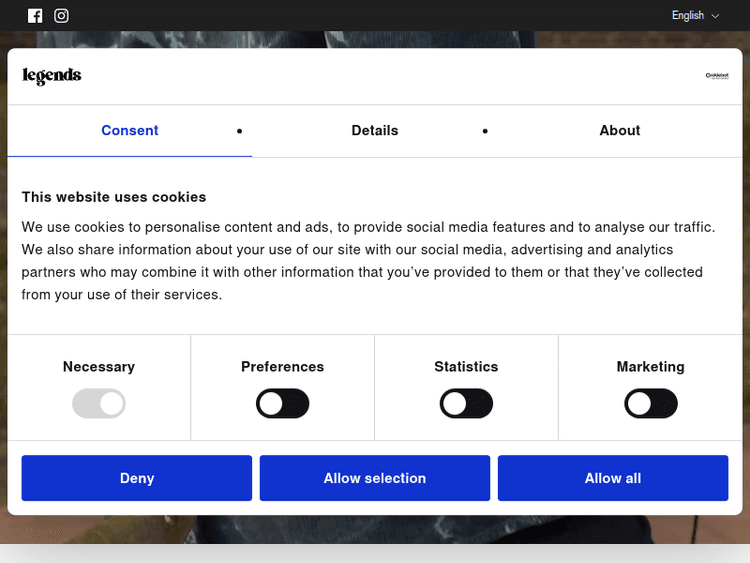Viewport: 750px width, 563px height.
Task: Toggle the Necessary cookies switch
Action: click(99, 404)
